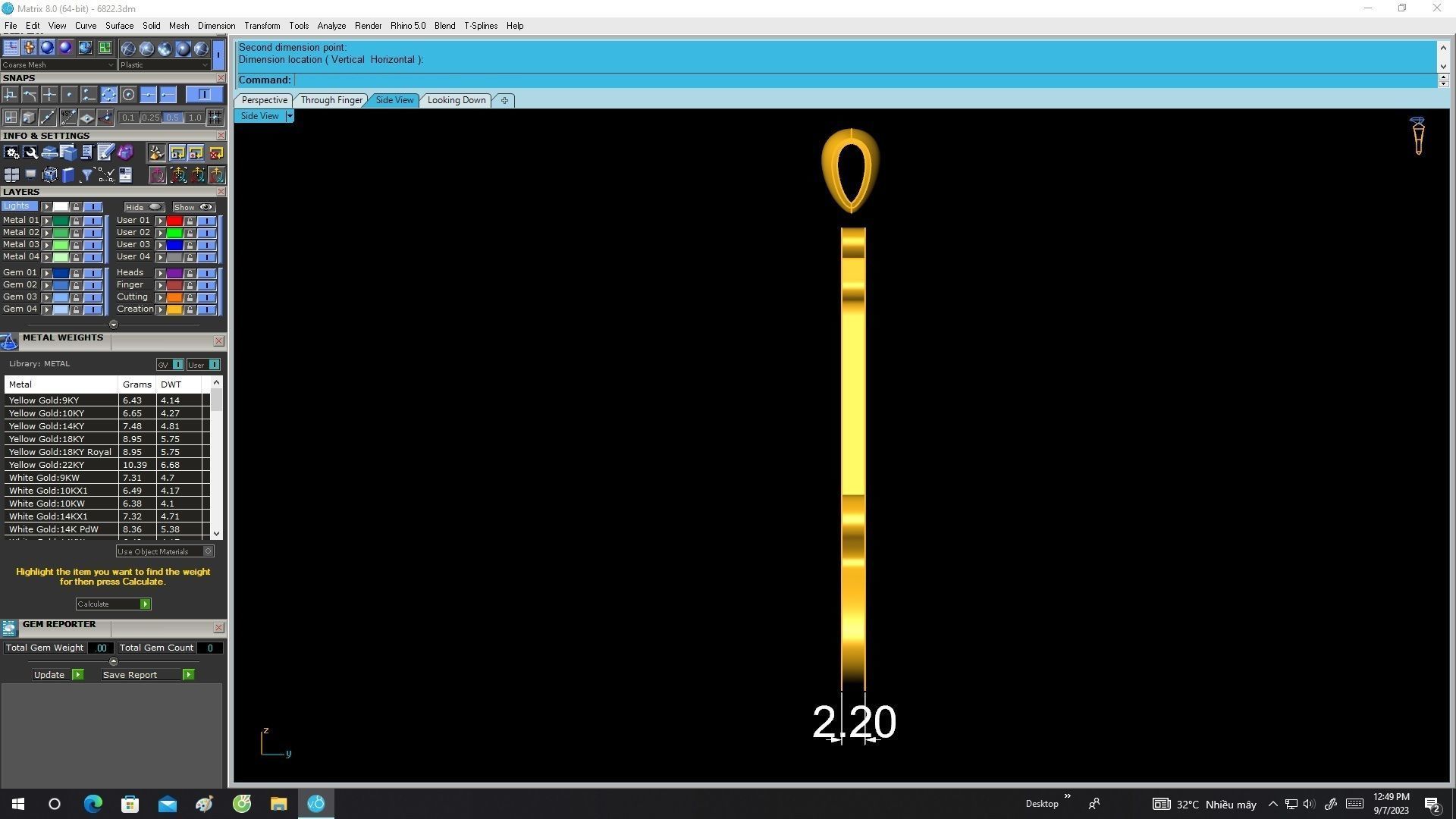Open the Side View viewport dropdown arrow

[x=289, y=116]
